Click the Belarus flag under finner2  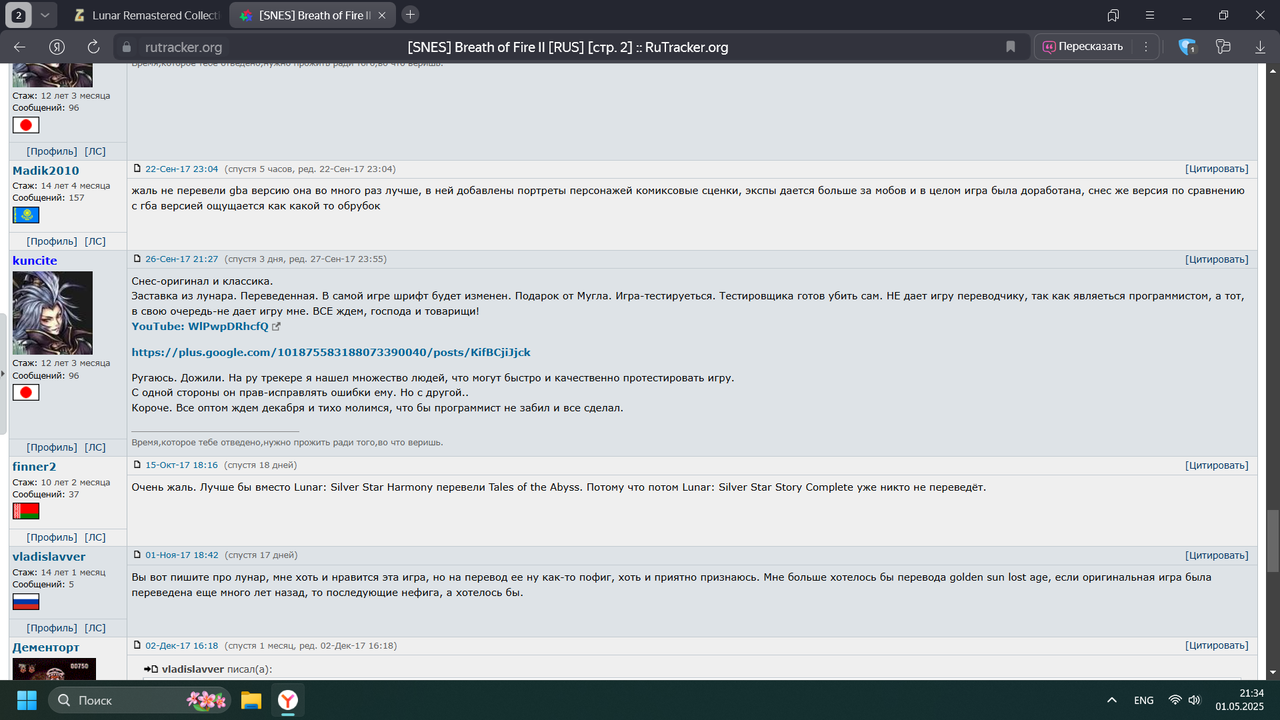click(x=25, y=511)
